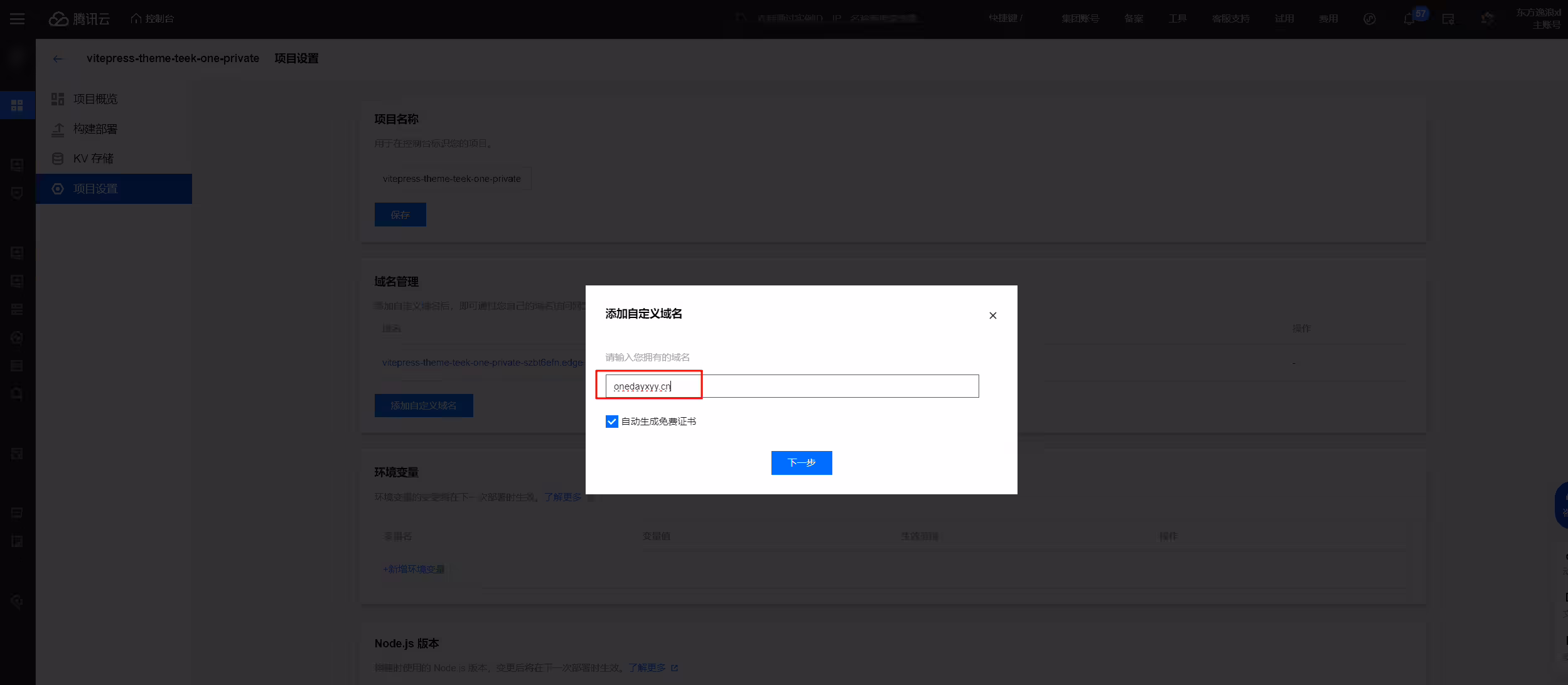Image resolution: width=1568 pixels, height=685 pixels.
Task: Open the 客服支持 top menu
Action: pyautogui.click(x=1230, y=19)
